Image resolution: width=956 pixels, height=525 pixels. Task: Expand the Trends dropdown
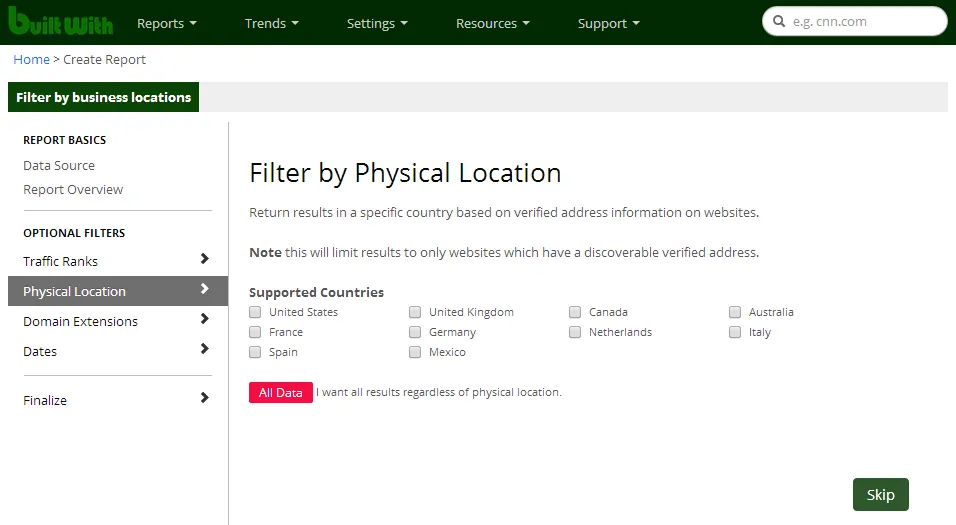[x=272, y=23]
